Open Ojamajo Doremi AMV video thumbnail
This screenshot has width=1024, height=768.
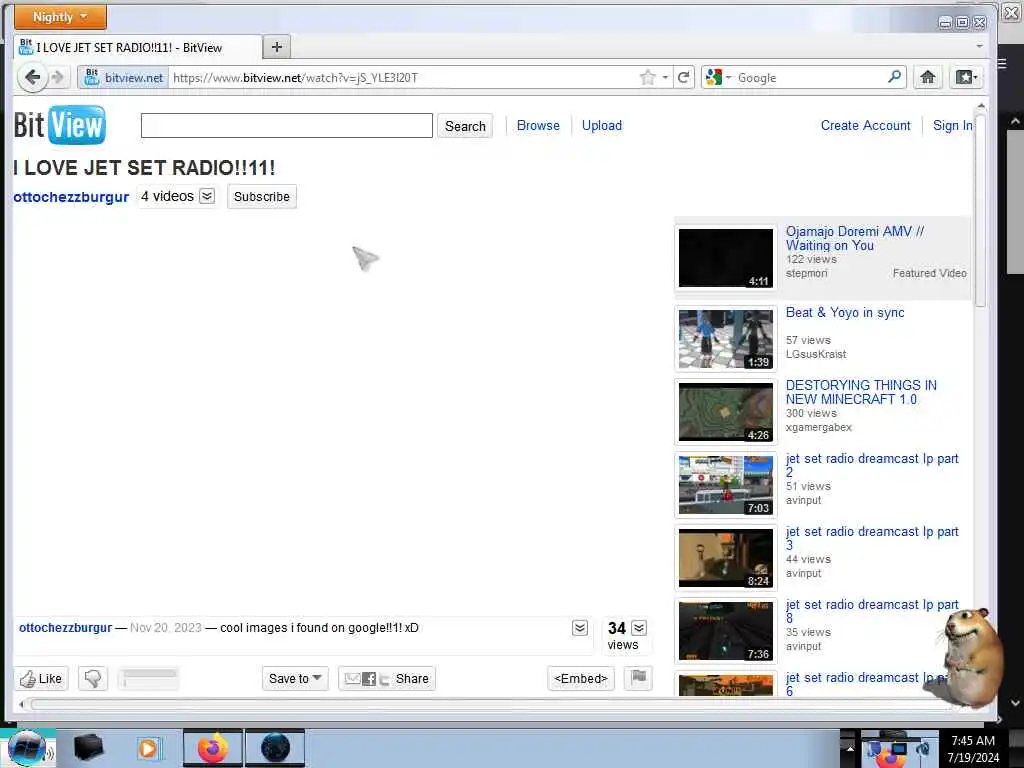[726, 258]
